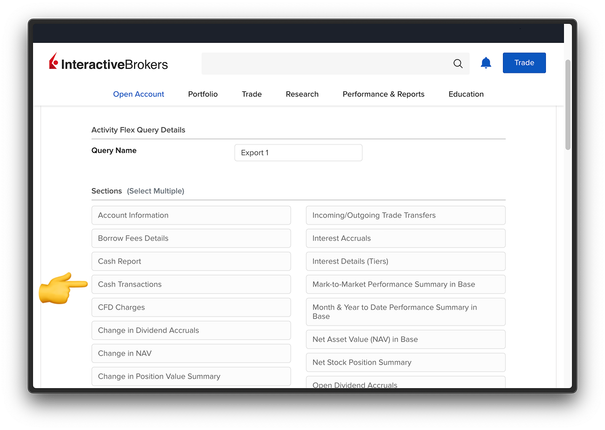The width and height of the screenshot is (605, 430).
Task: Open the notifications bell
Action: click(x=486, y=63)
